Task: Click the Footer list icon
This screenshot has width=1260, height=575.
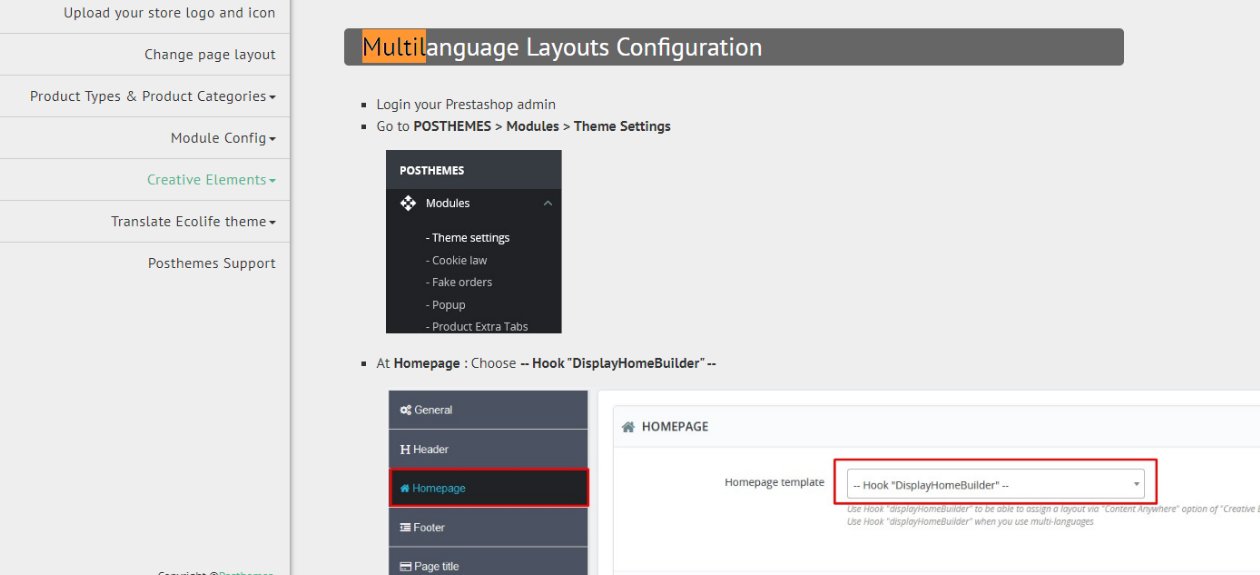Action: pyautogui.click(x=405, y=527)
